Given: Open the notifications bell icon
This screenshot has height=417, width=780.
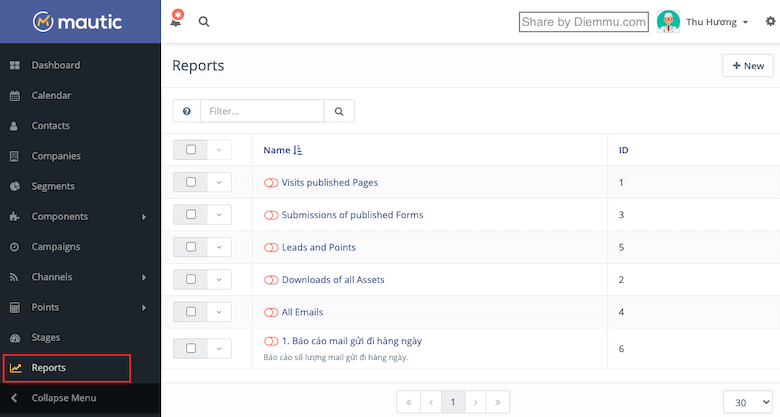Looking at the screenshot, I should [176, 20].
